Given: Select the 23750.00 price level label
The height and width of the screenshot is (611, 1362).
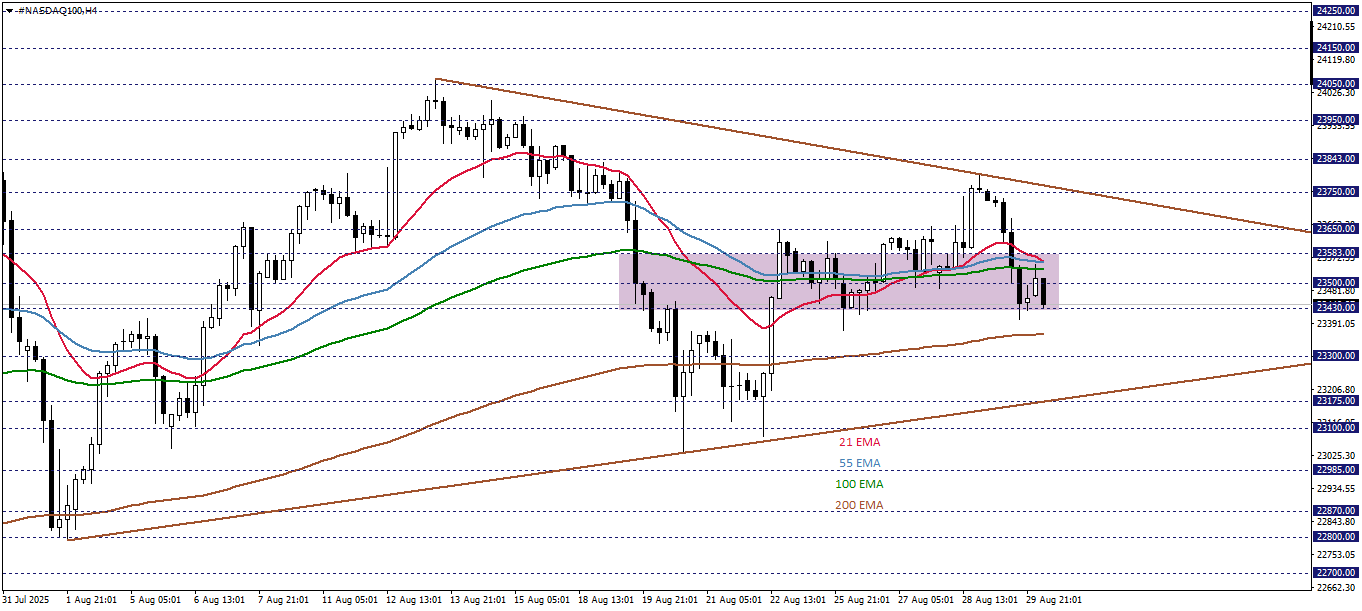Looking at the screenshot, I should coord(1336,191).
